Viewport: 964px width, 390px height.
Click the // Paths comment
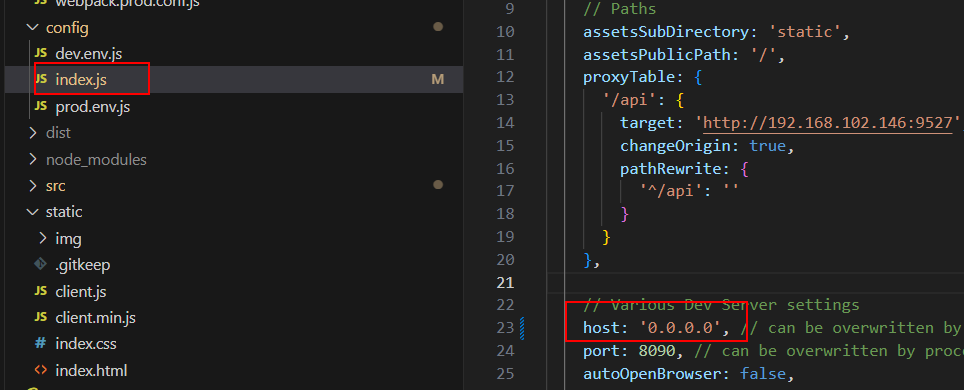pos(620,9)
